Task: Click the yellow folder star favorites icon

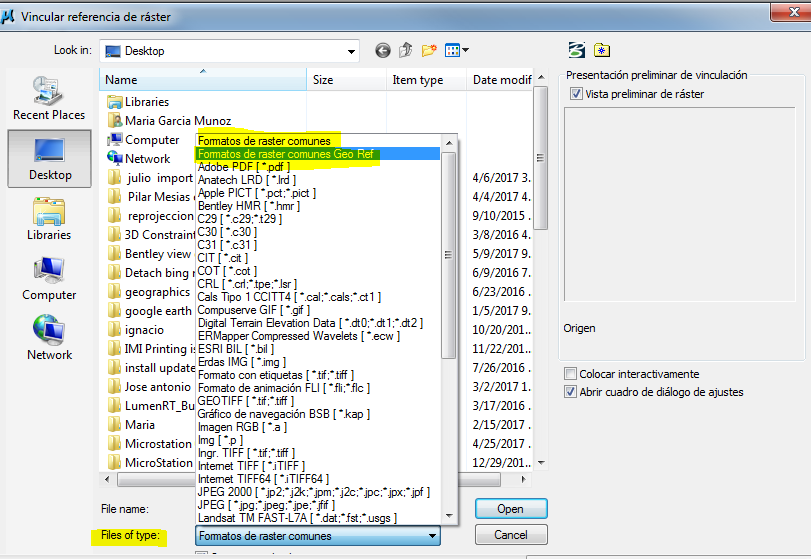Action: [x=602, y=50]
